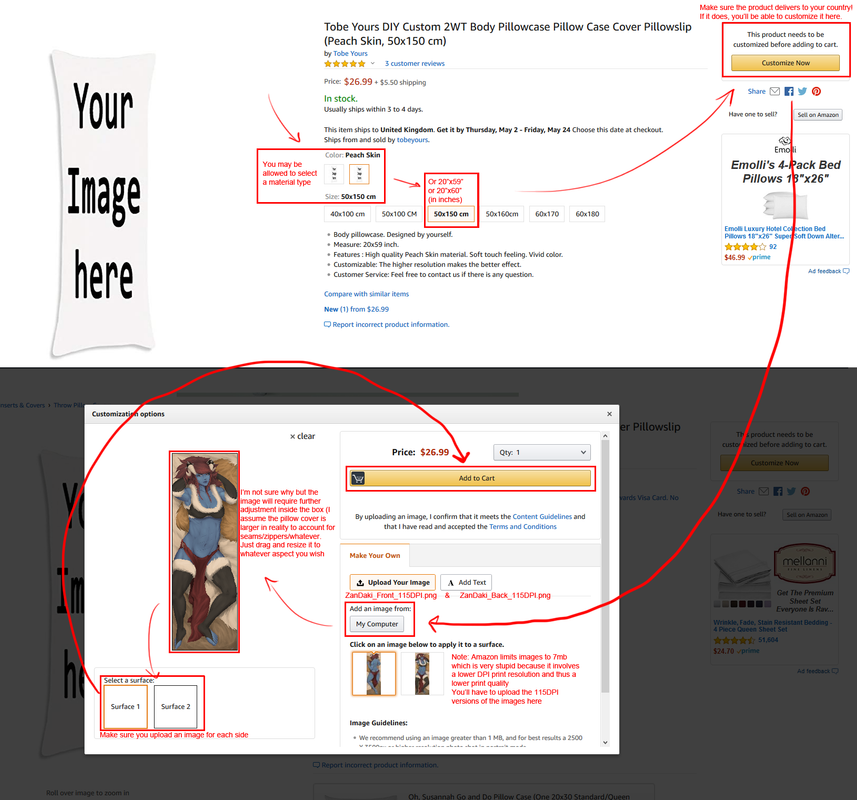Share on Twitter using the top page bird icon
Image resolution: width=857 pixels, height=800 pixels.
[802, 91]
